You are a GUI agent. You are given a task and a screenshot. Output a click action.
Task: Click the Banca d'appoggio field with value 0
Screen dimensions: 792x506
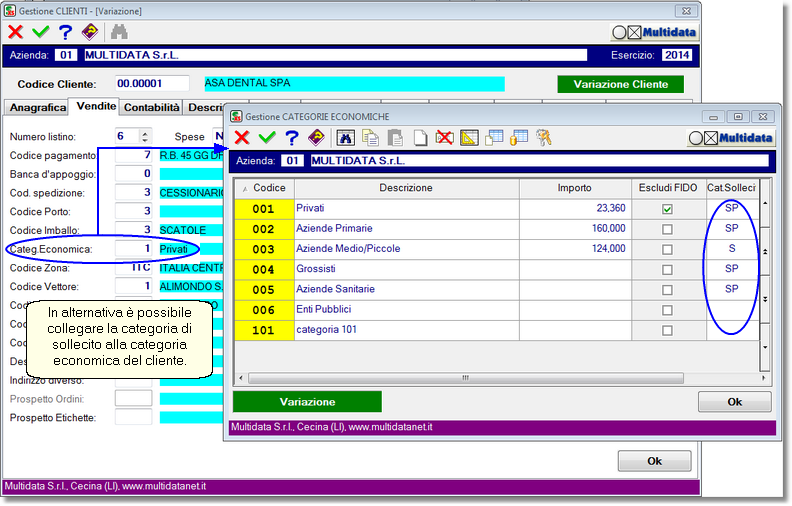point(133,174)
